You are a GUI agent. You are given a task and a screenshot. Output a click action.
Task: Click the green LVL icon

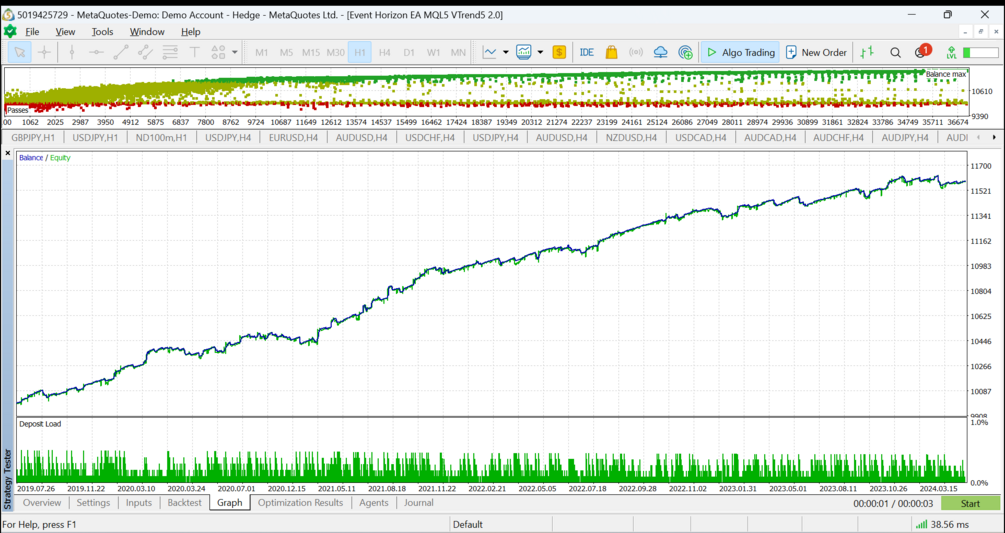tap(951, 53)
